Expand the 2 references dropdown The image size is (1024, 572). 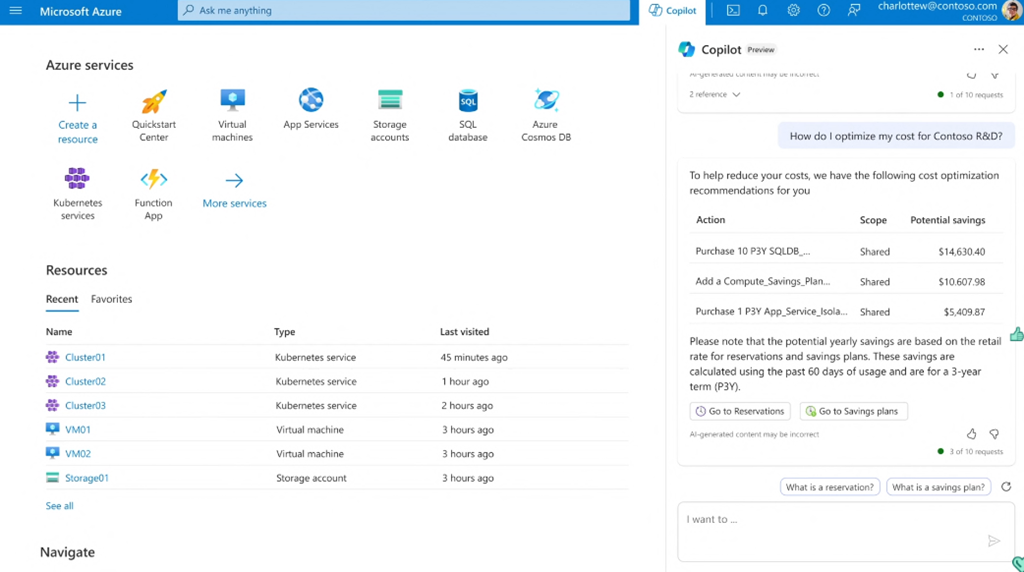(x=715, y=95)
